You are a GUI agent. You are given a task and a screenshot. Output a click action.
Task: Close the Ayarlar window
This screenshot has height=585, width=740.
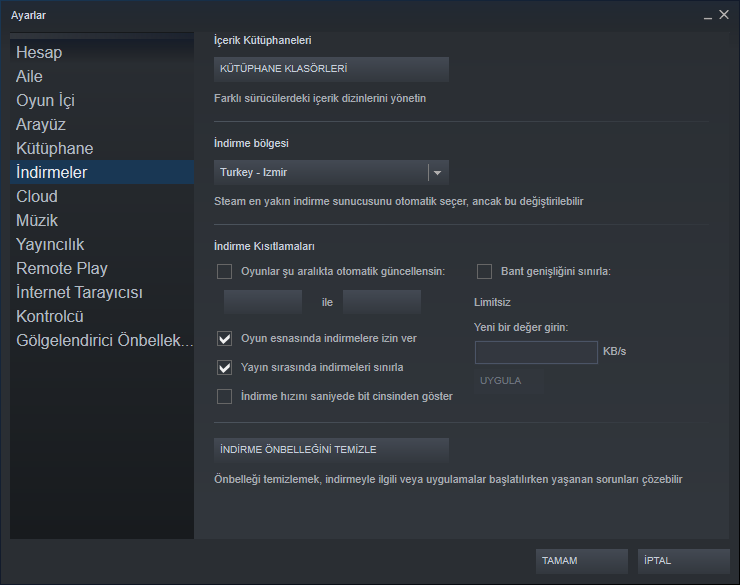tap(724, 15)
